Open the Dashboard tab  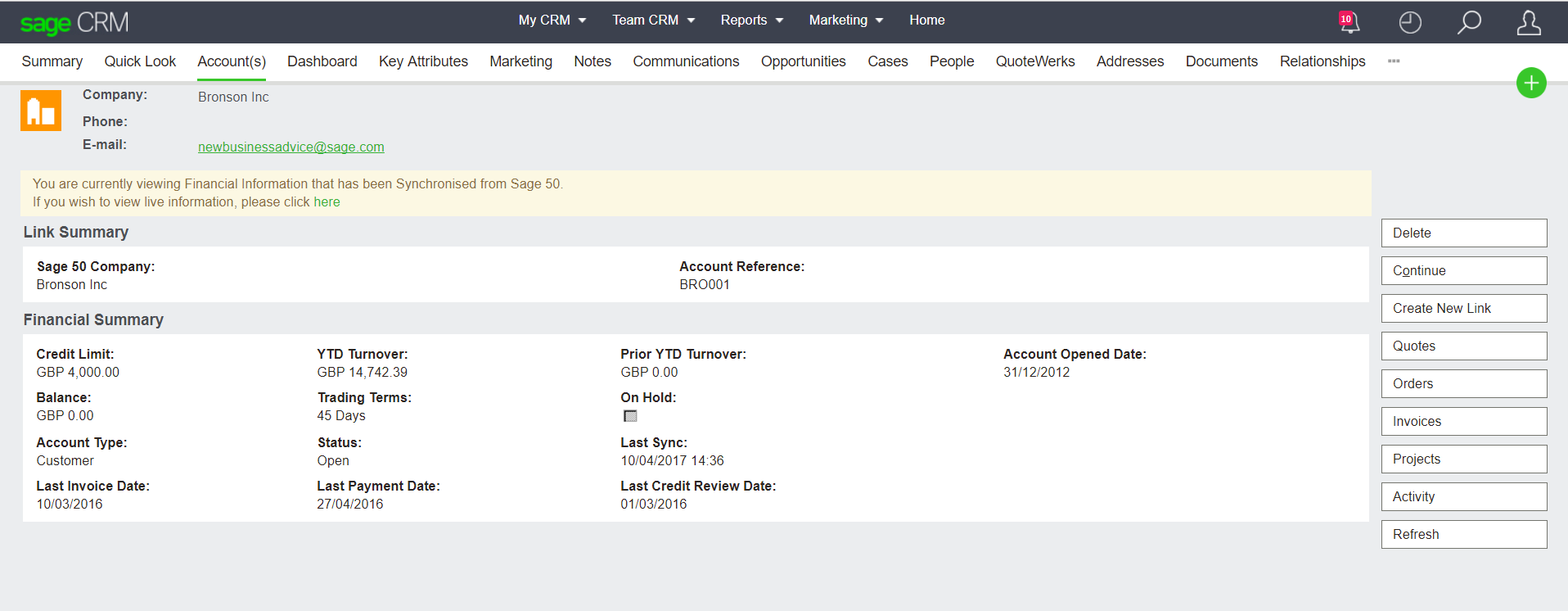[322, 61]
